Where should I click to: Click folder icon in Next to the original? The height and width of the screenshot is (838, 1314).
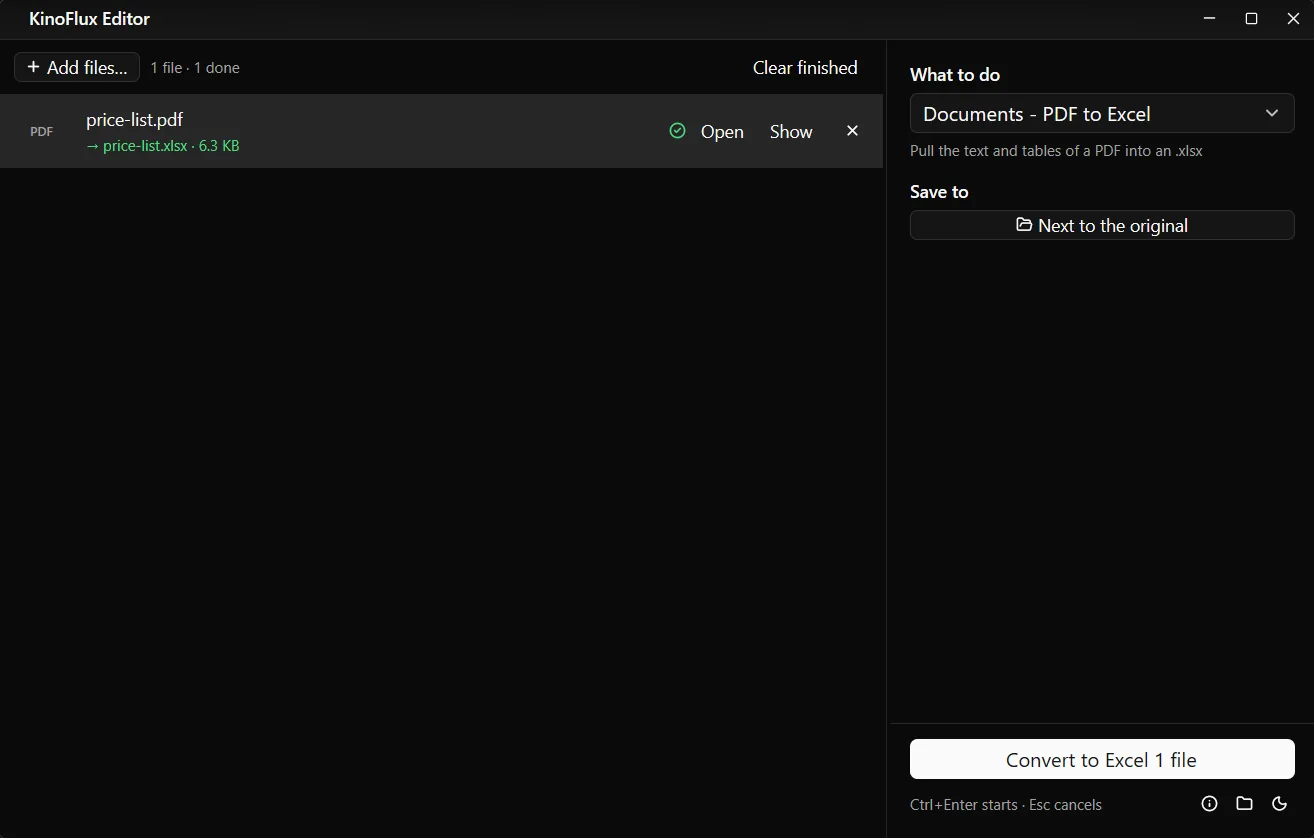(1024, 225)
